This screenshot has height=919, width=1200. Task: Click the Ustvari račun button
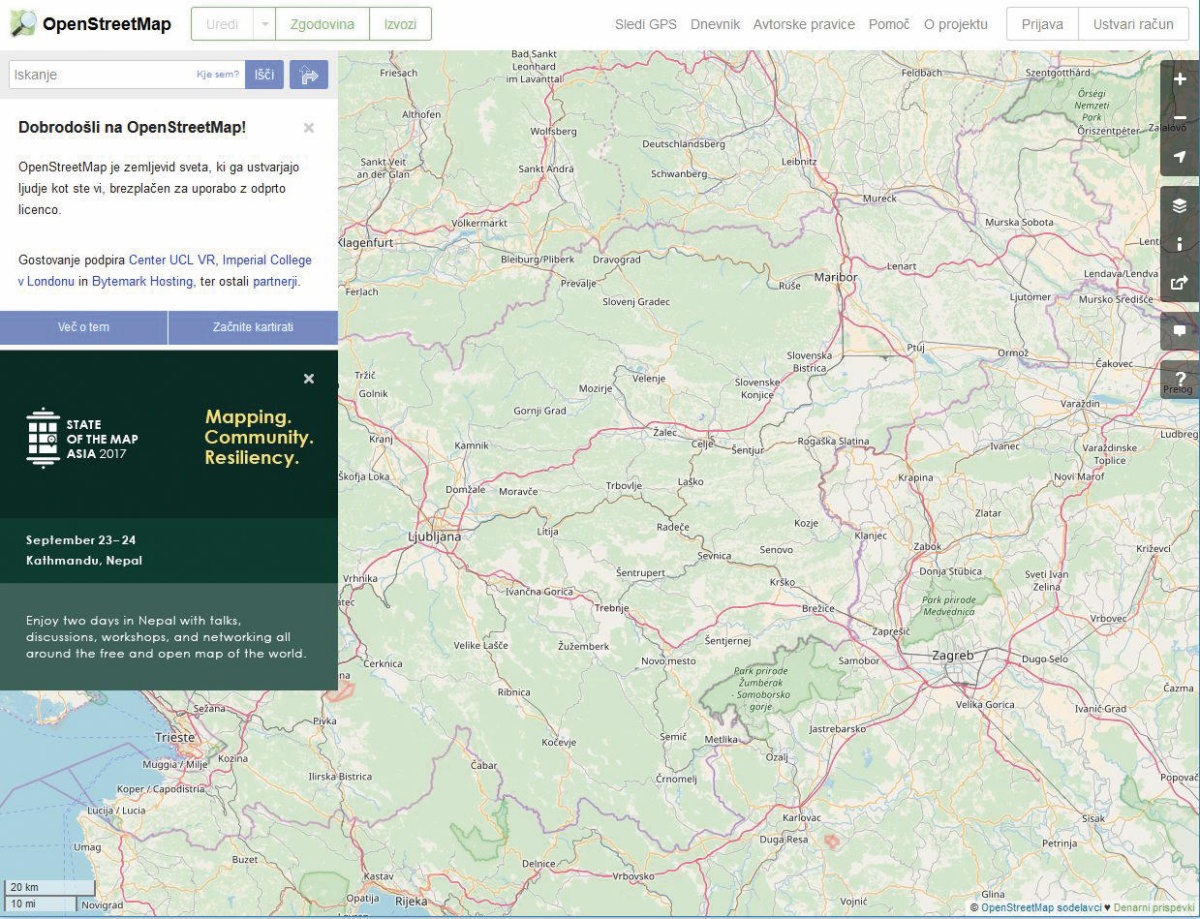pyautogui.click(x=1134, y=24)
